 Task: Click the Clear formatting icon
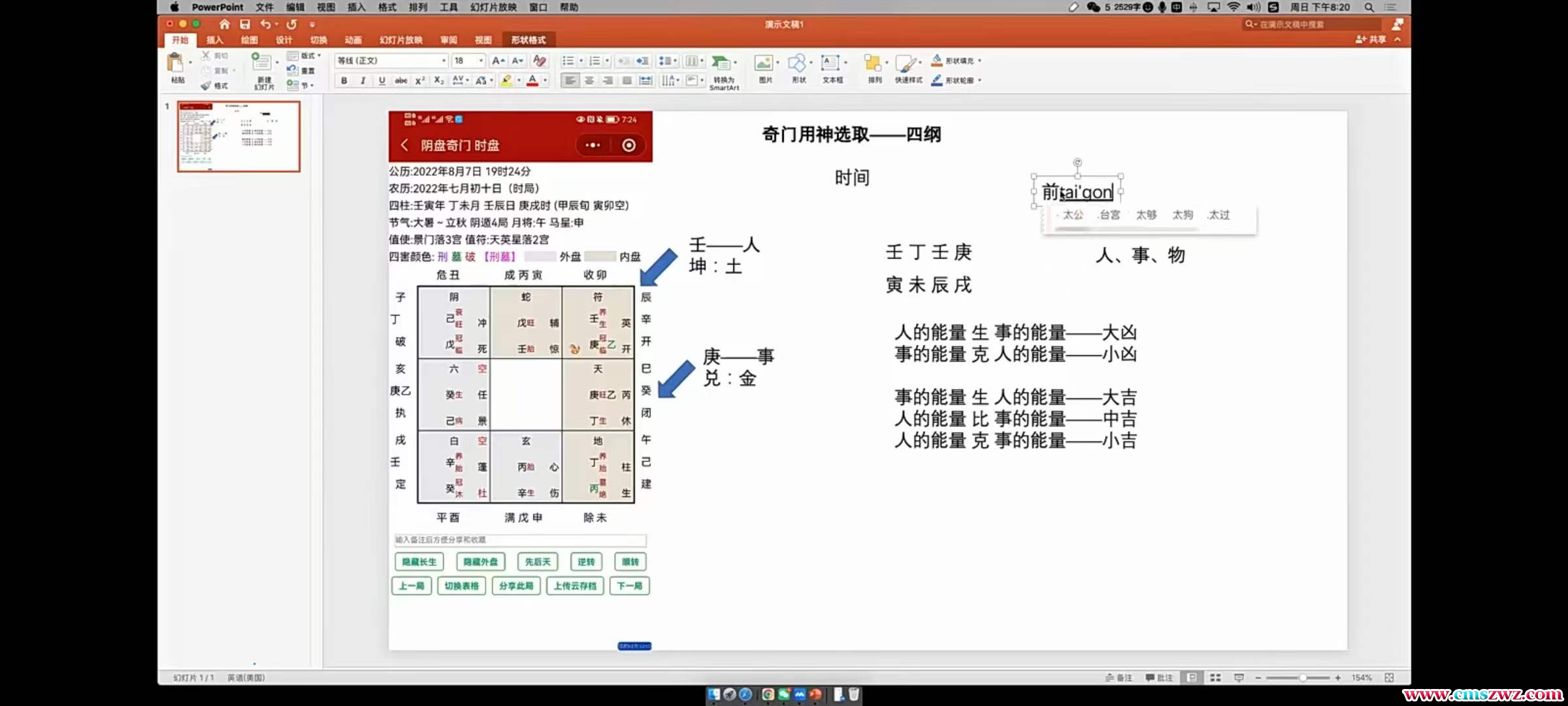[x=539, y=60]
